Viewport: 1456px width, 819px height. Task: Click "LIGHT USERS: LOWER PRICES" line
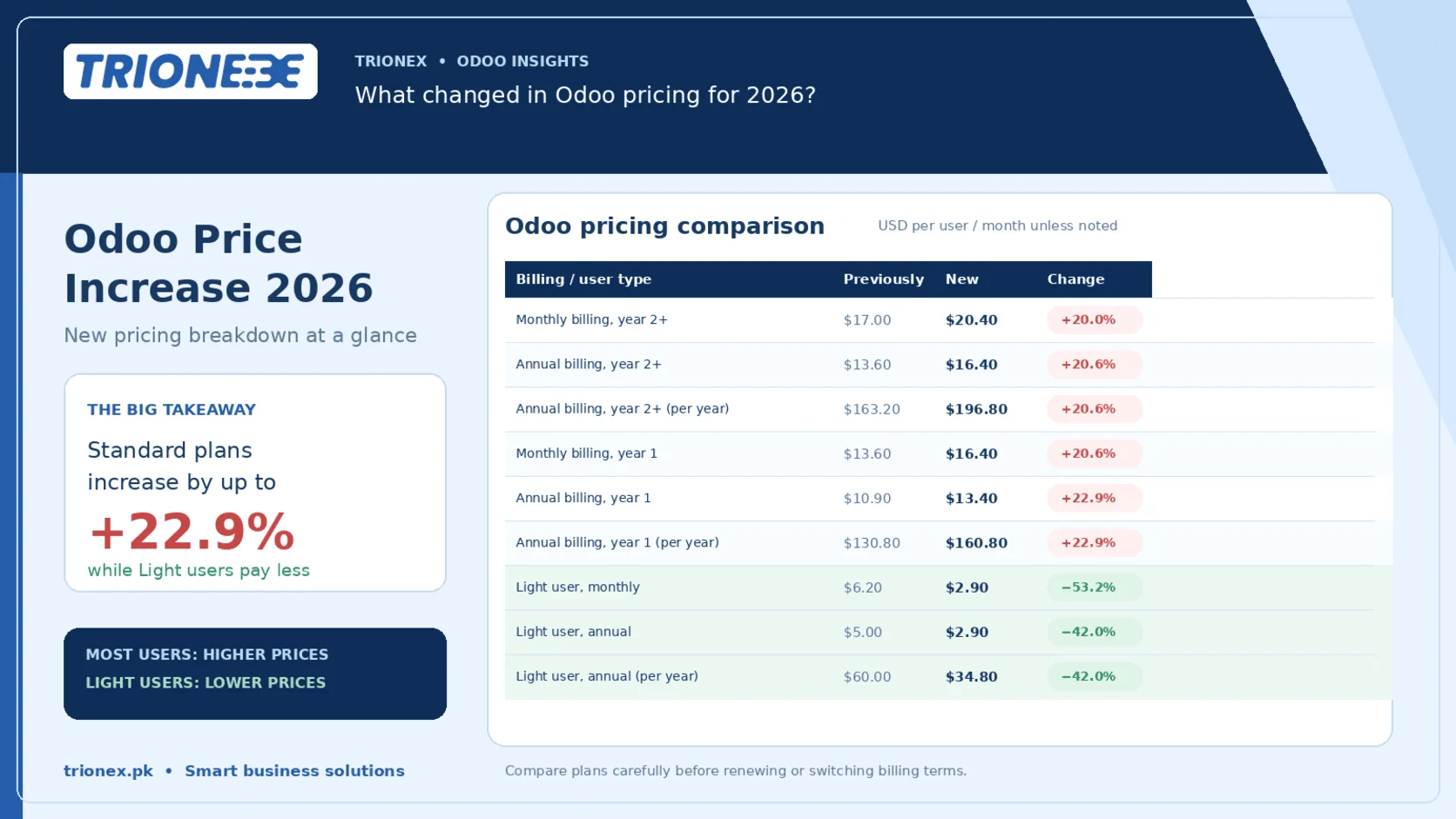click(x=206, y=683)
